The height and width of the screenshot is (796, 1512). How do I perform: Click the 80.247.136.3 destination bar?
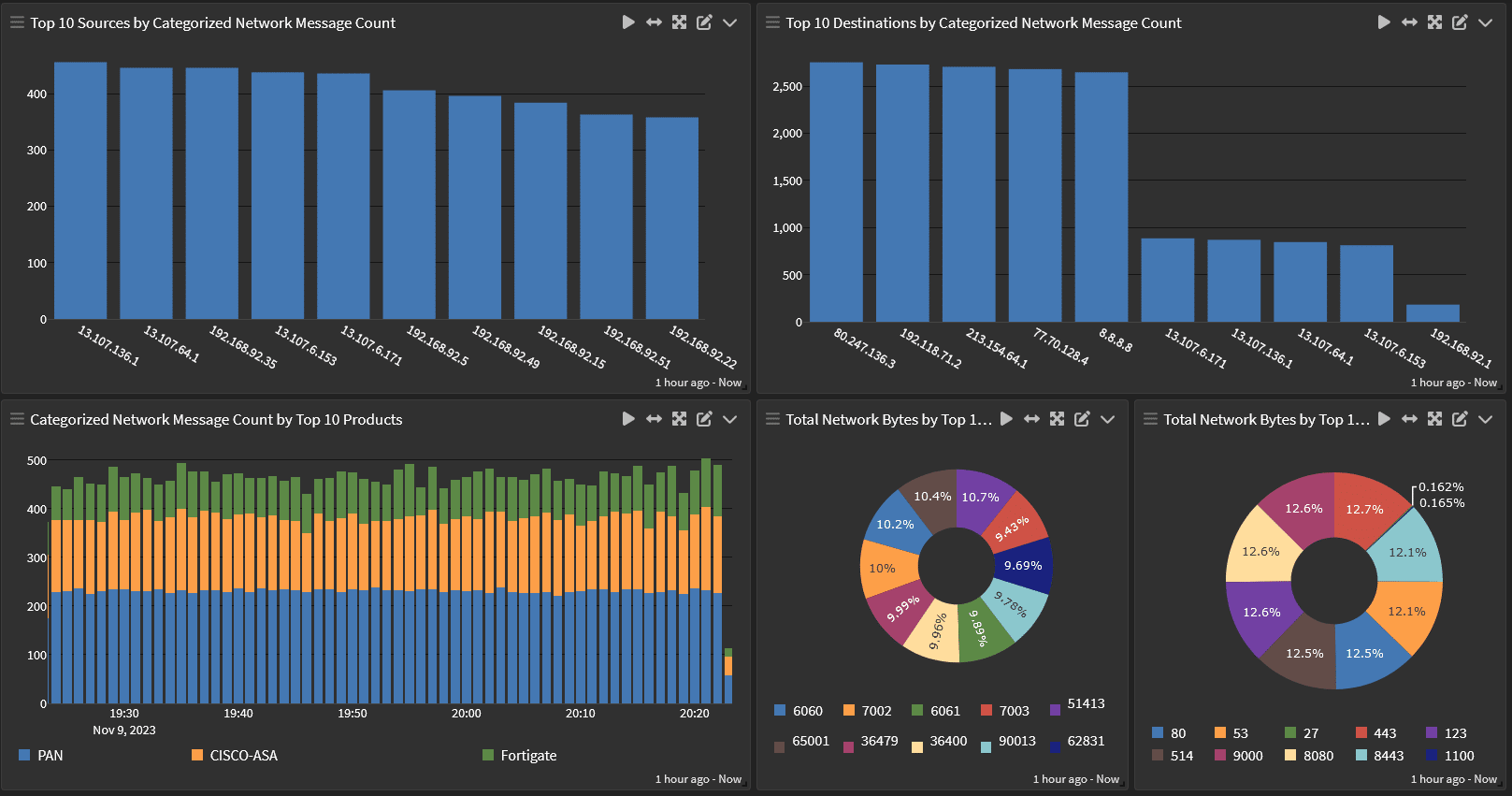pos(836,192)
